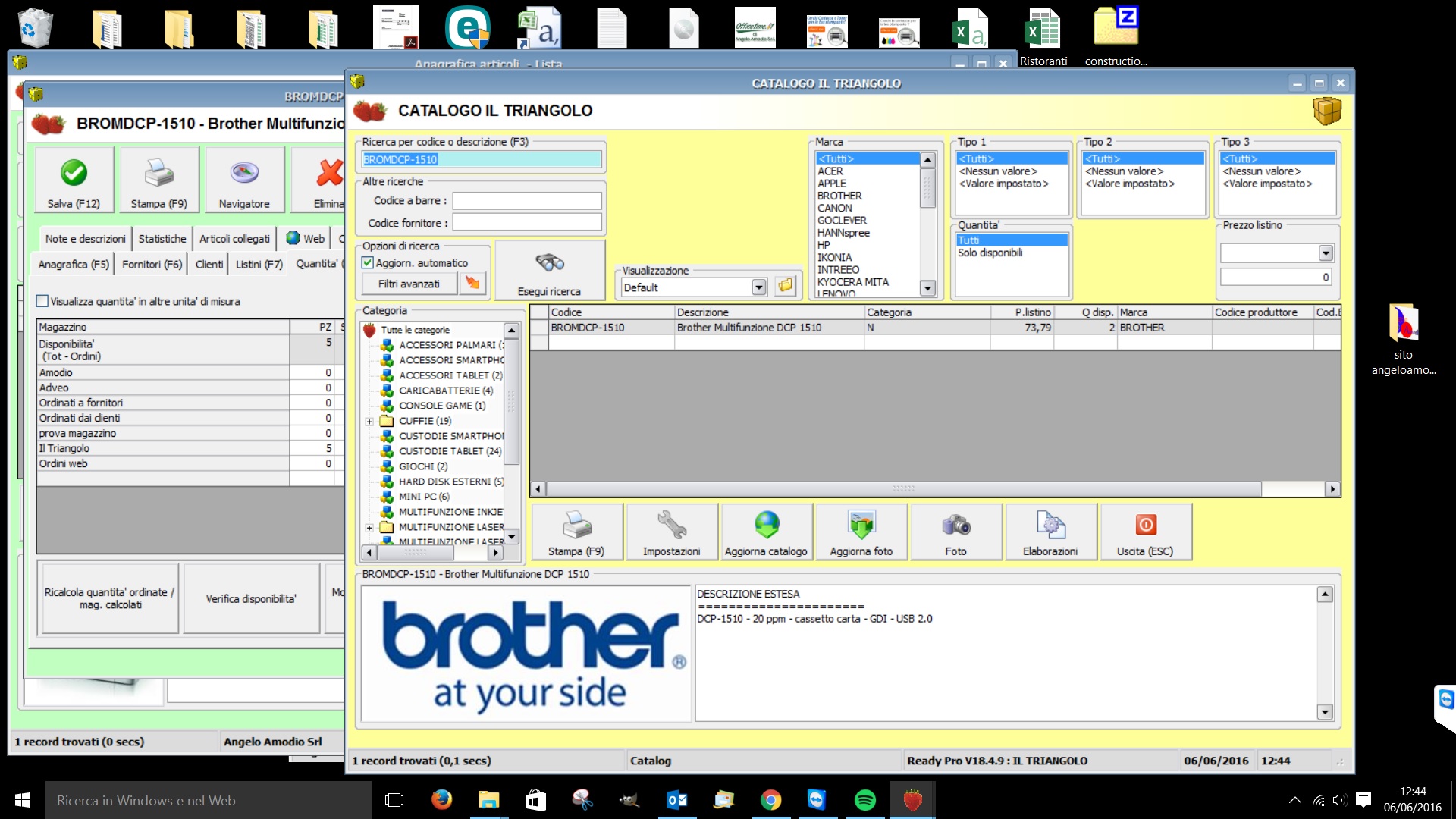
Task: Select CANON in Marca list
Action: [834, 208]
